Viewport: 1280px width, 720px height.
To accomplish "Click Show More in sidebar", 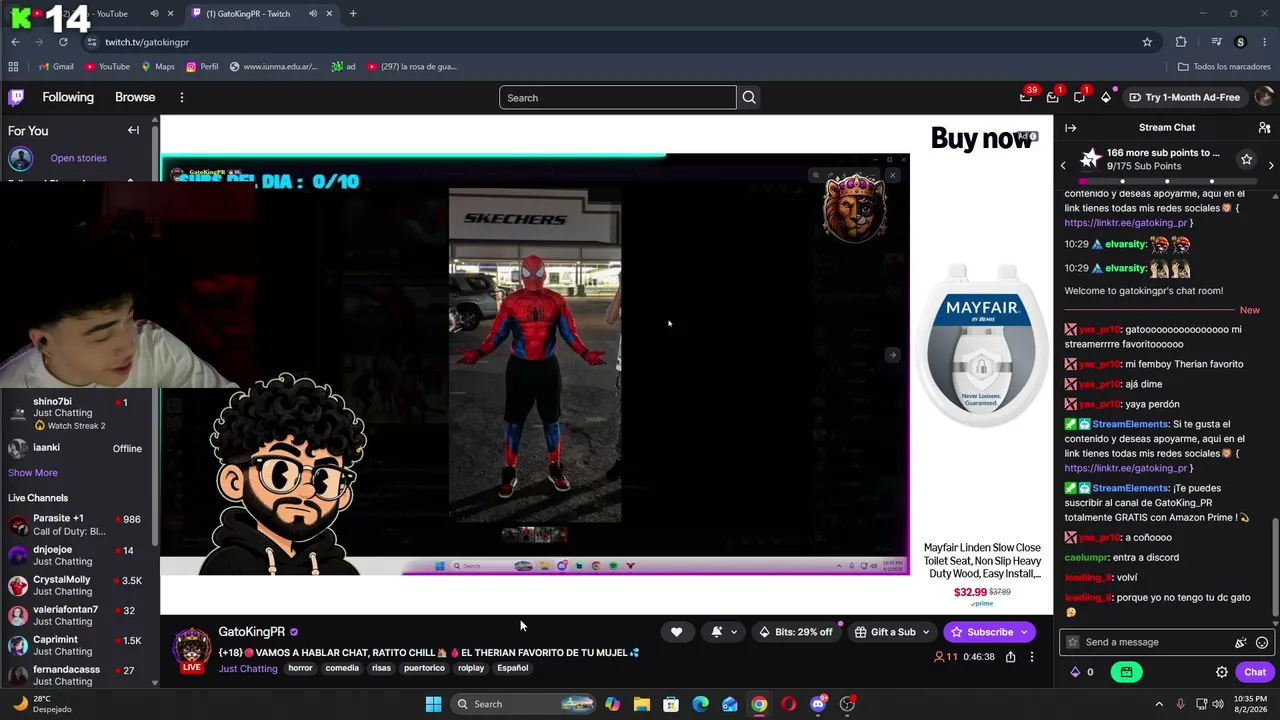I will (x=33, y=473).
